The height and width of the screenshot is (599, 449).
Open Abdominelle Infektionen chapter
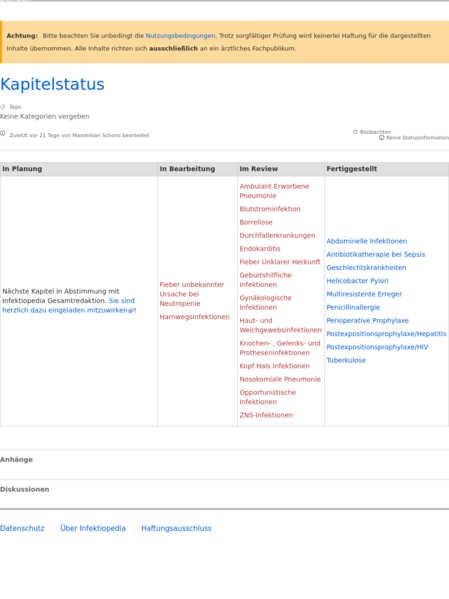pos(366,241)
